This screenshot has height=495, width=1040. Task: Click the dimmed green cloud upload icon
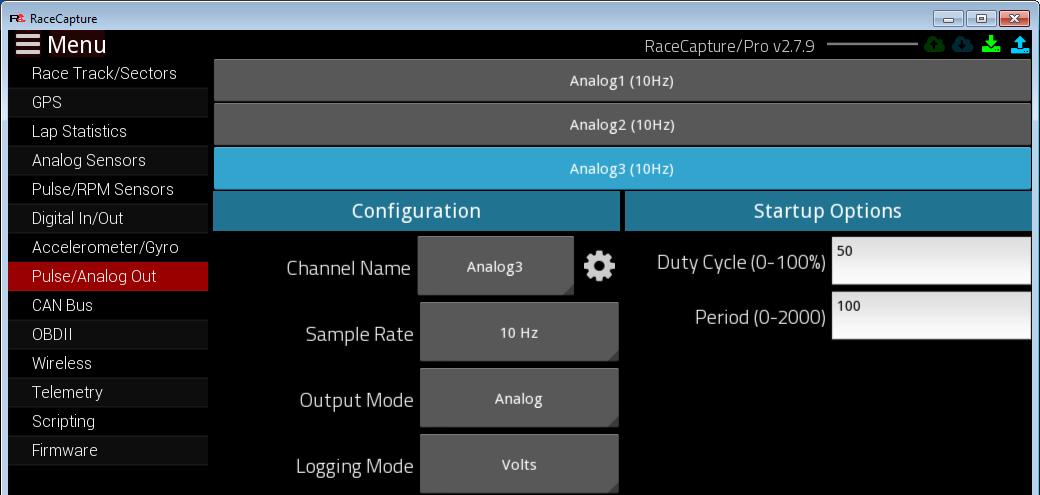click(934, 44)
